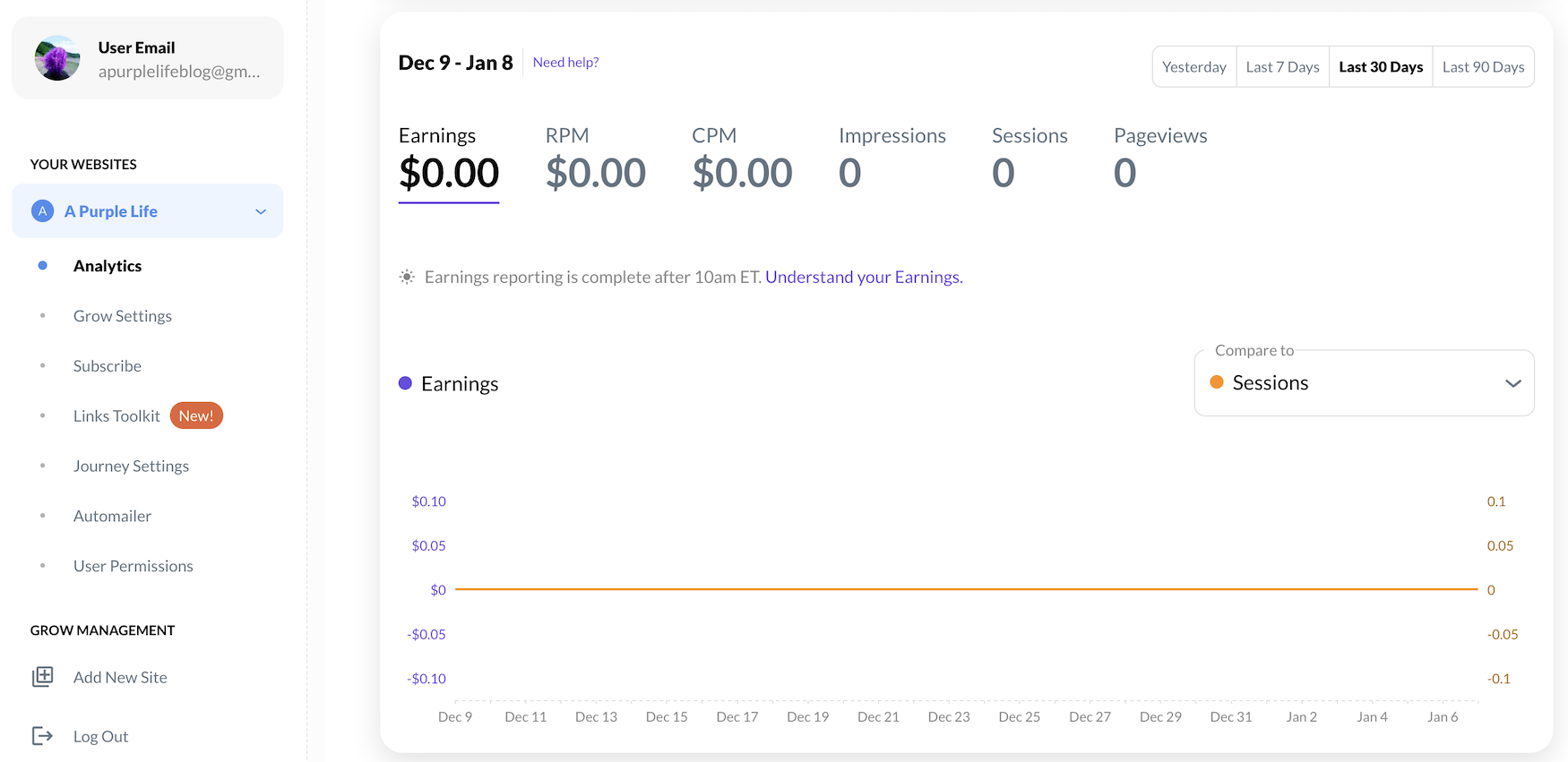Open the Compare to Sessions dropdown

[x=1362, y=383]
